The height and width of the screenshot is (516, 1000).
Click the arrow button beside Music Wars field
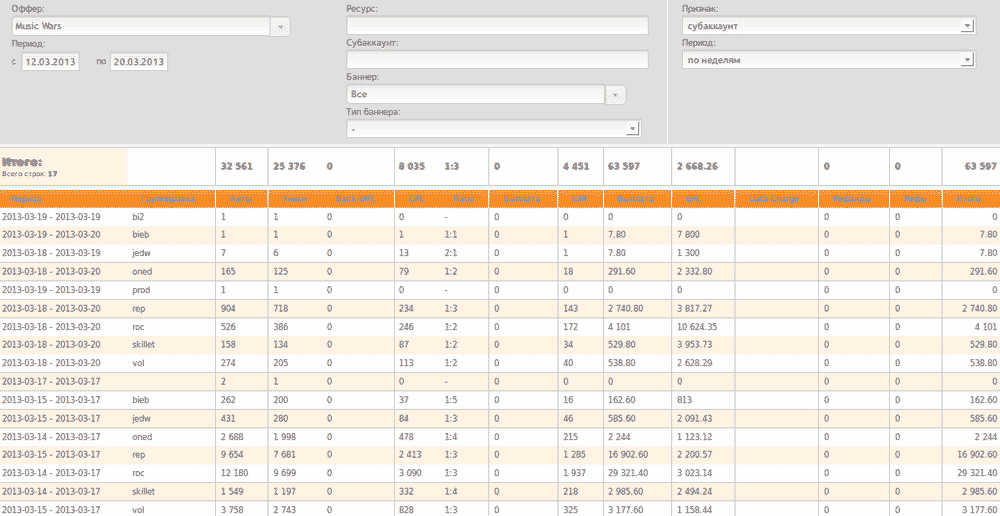[281, 27]
